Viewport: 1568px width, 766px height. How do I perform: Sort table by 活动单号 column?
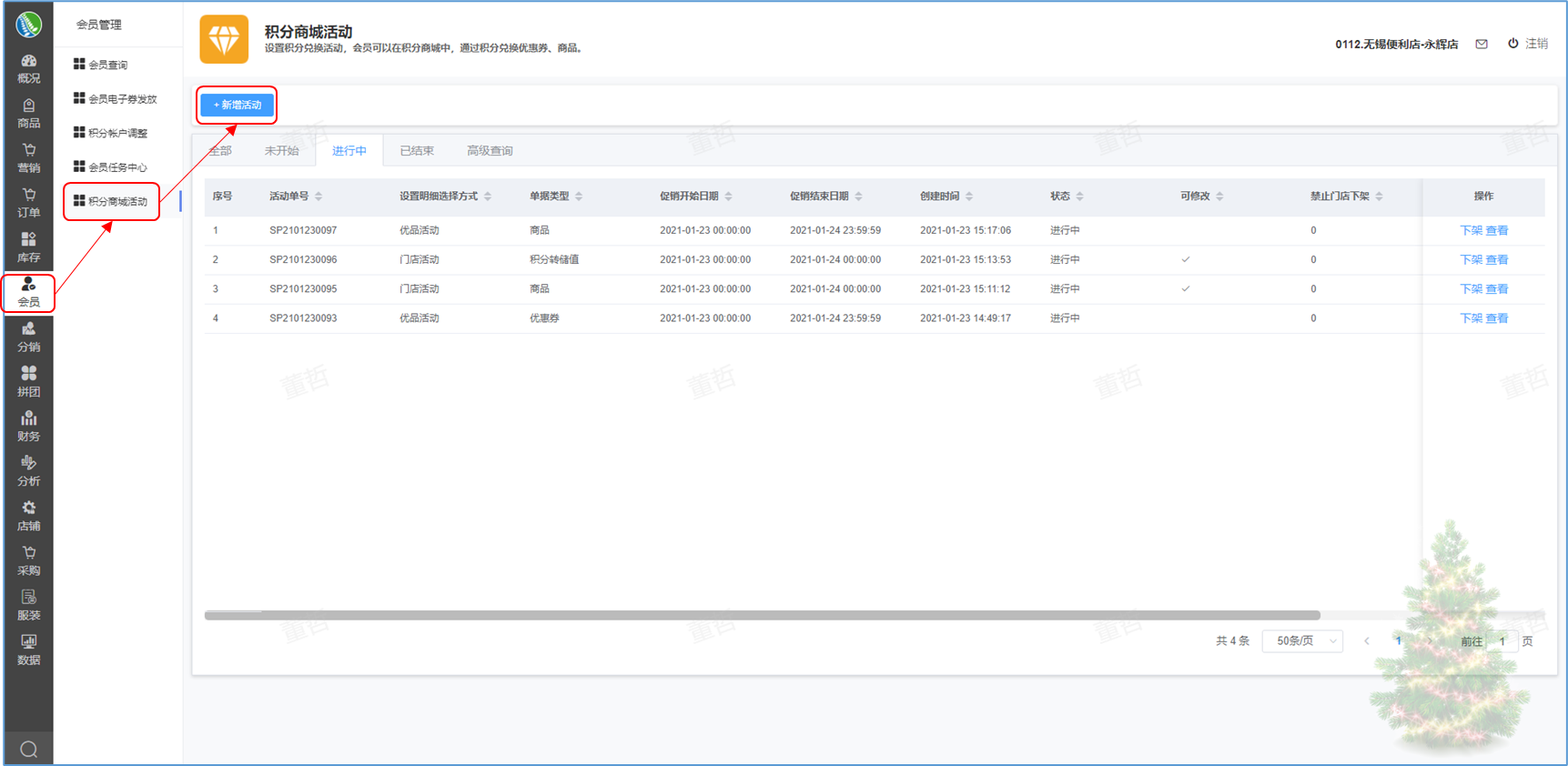(x=319, y=197)
